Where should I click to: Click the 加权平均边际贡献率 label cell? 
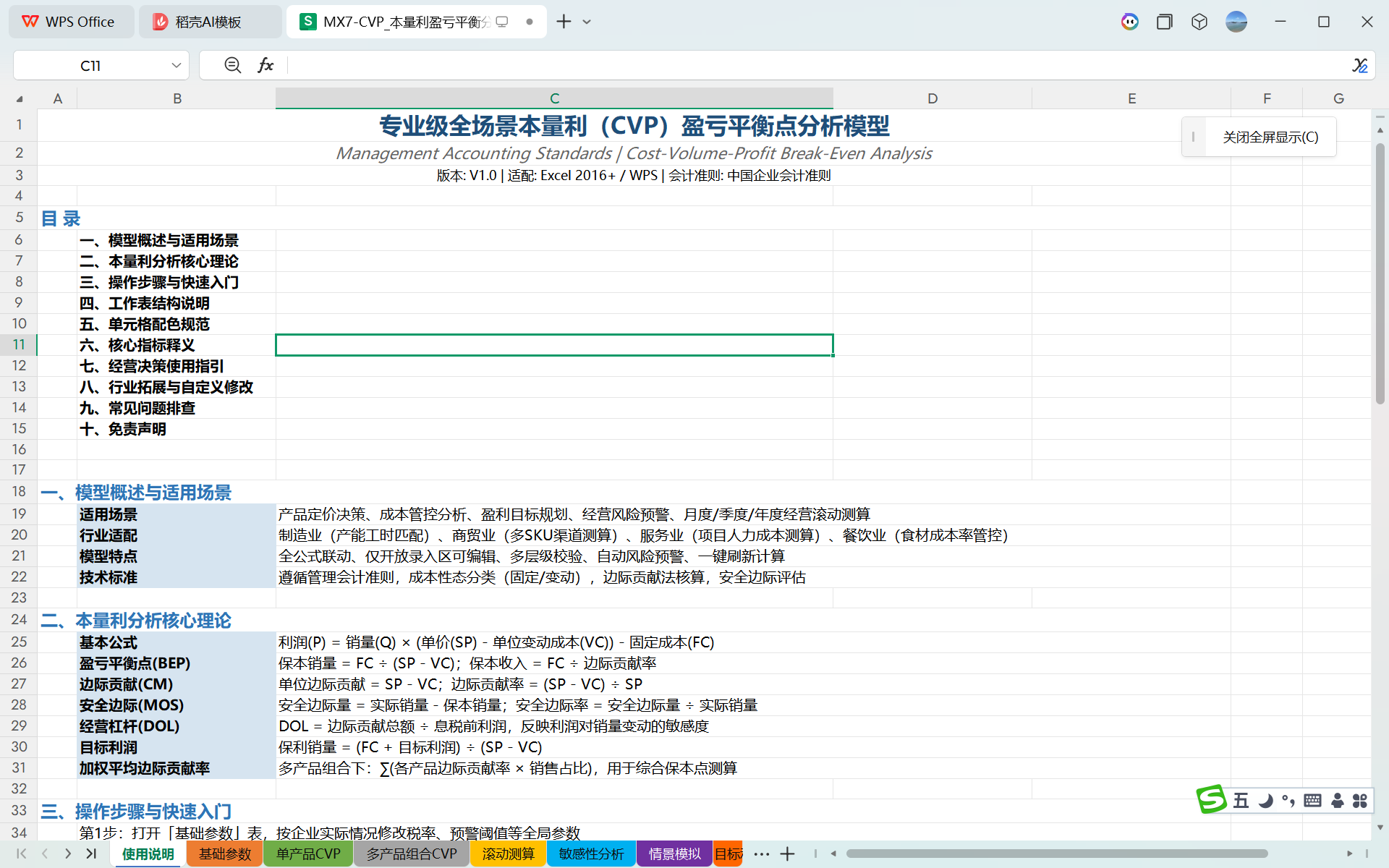click(x=177, y=768)
